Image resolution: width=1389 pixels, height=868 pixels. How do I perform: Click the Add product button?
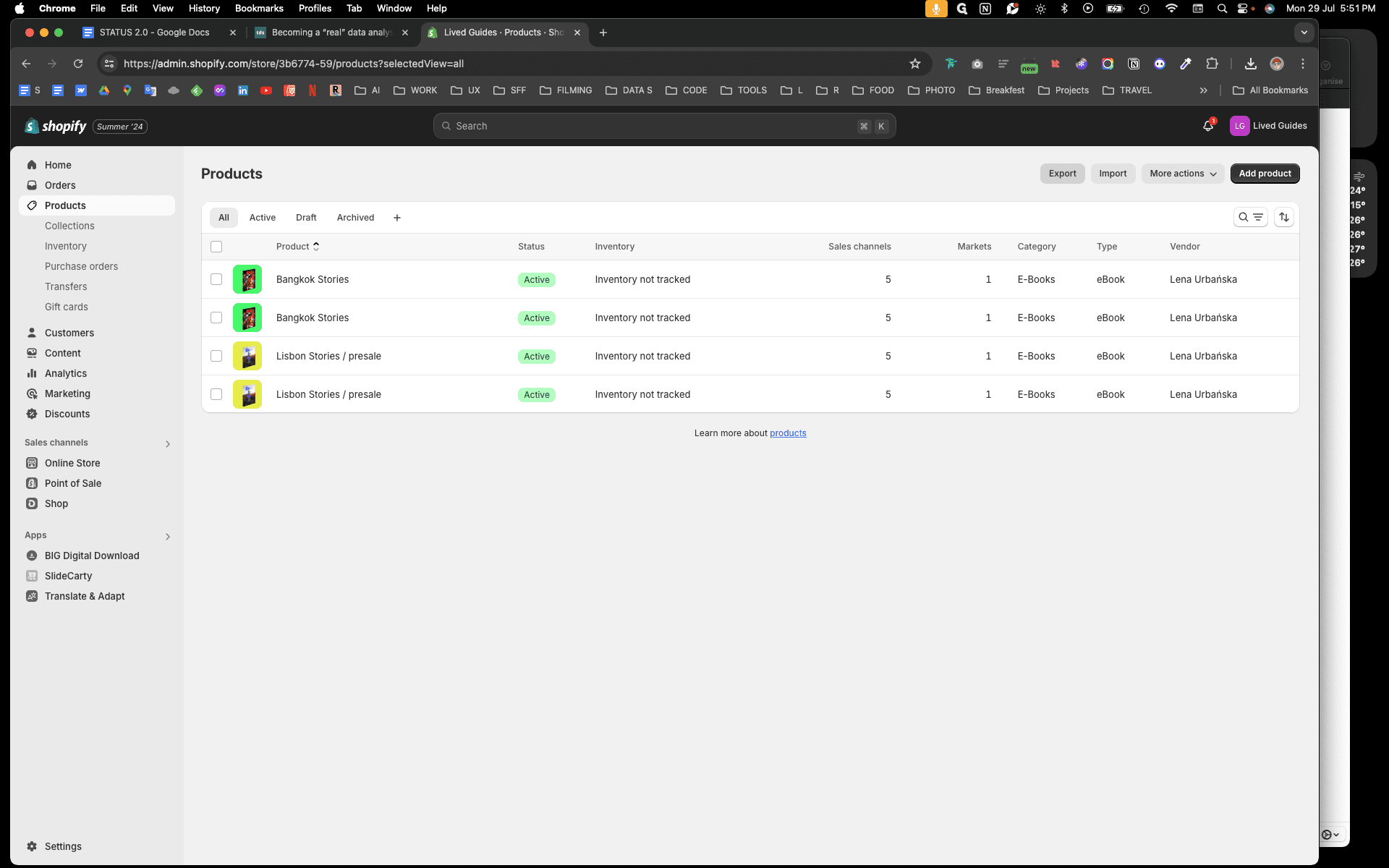(1265, 174)
